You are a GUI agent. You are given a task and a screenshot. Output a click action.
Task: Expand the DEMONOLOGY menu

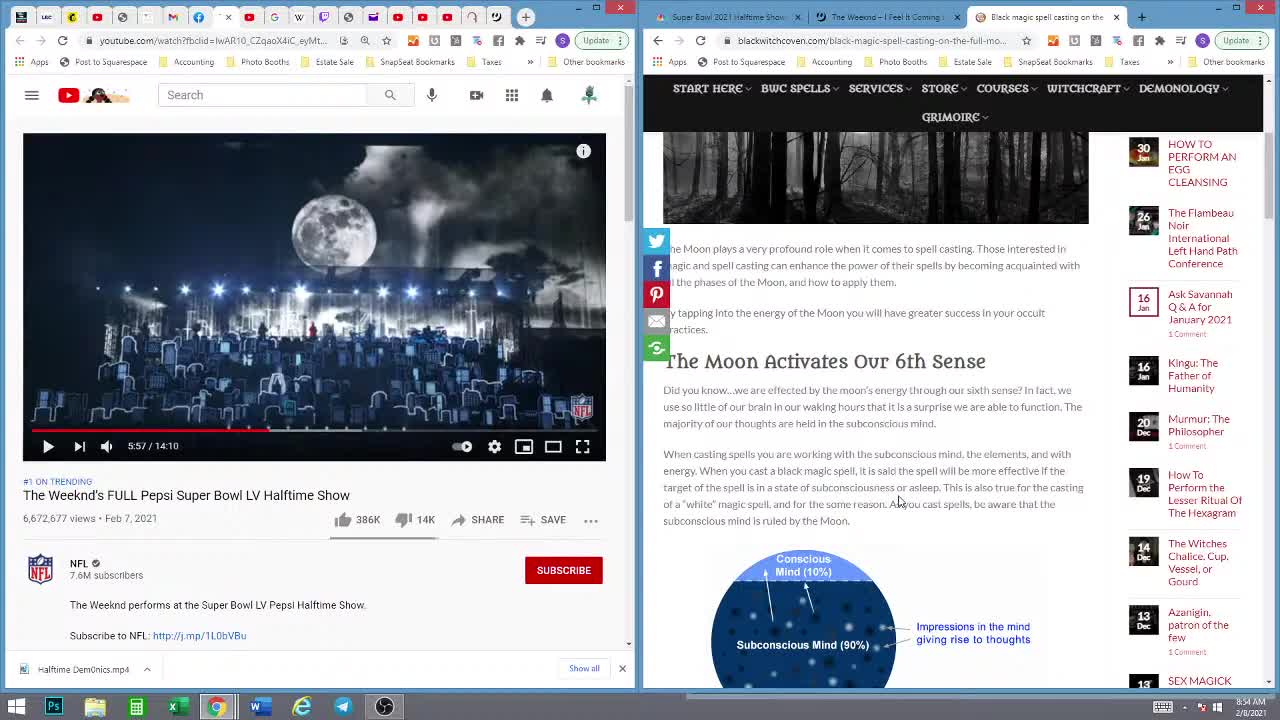tap(1184, 89)
